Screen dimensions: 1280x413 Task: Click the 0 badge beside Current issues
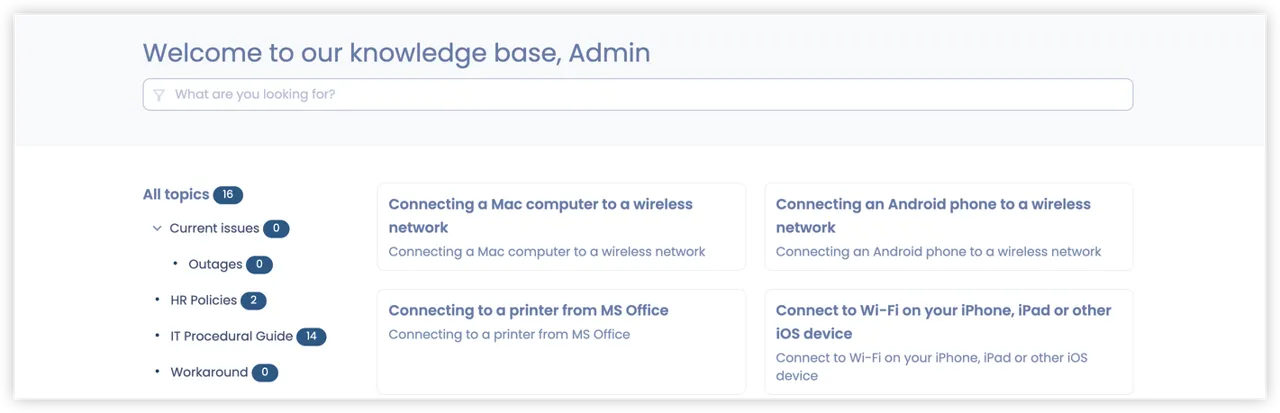point(276,229)
